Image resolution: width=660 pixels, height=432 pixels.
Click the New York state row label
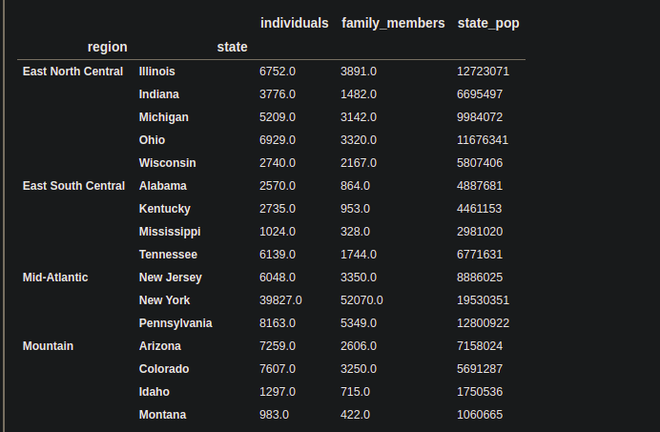click(165, 300)
